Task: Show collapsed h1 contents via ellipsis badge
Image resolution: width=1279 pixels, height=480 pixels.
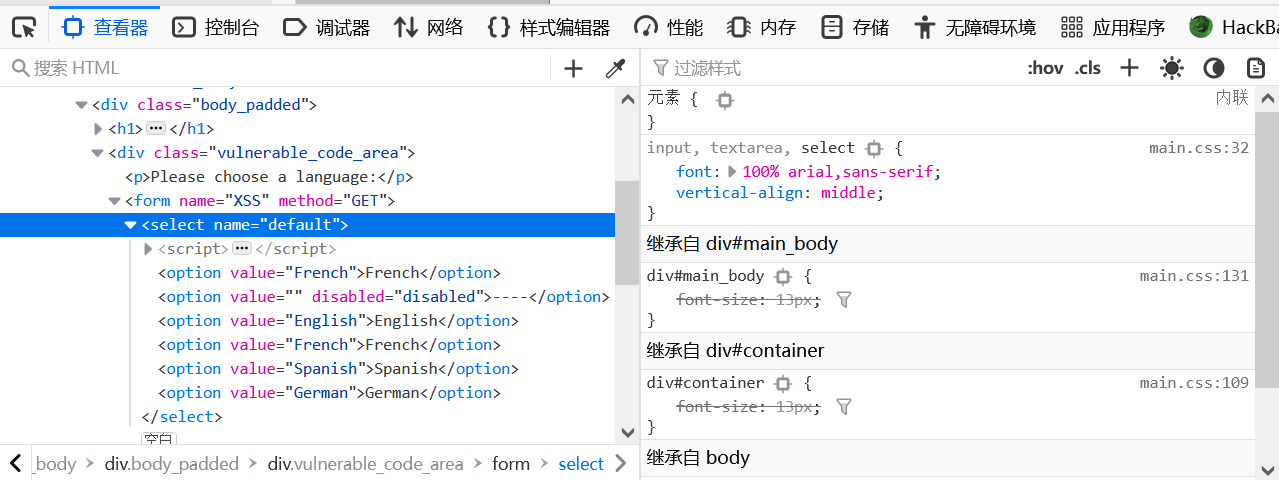Action: [x=156, y=129]
